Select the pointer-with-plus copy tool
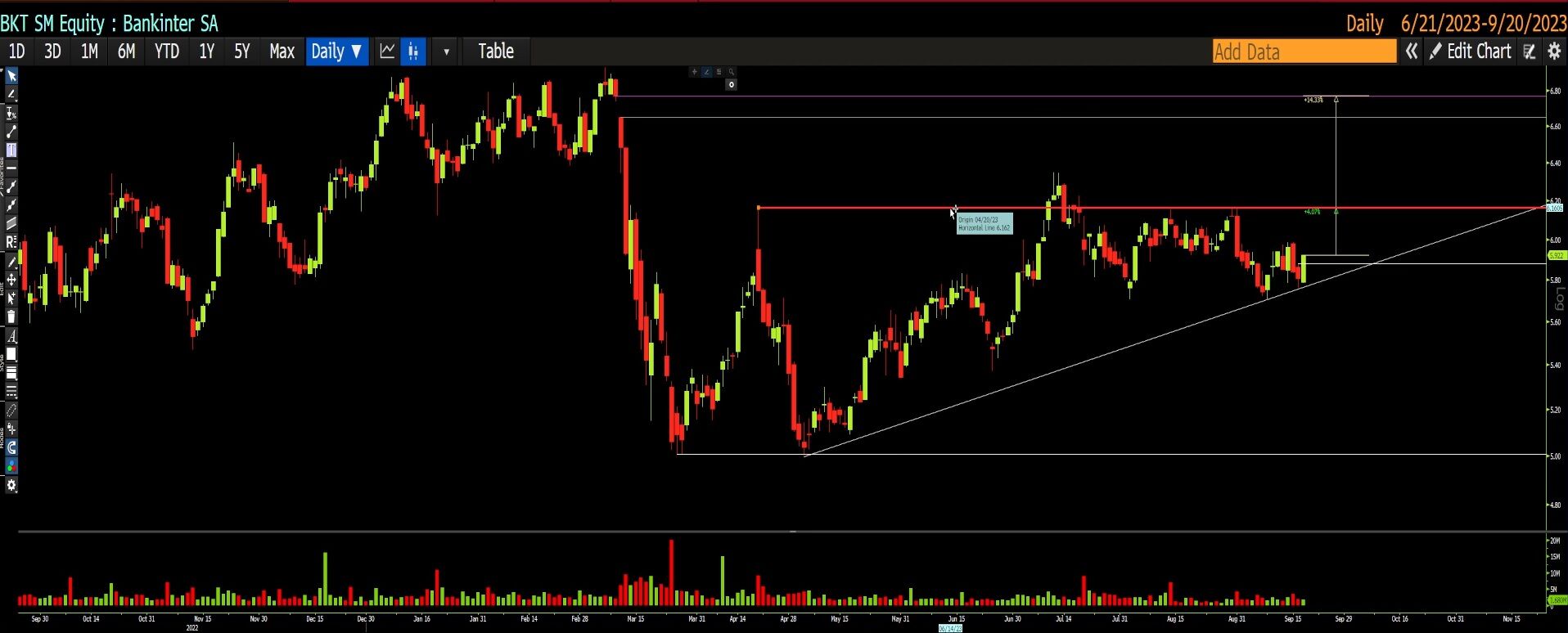 click(11, 299)
